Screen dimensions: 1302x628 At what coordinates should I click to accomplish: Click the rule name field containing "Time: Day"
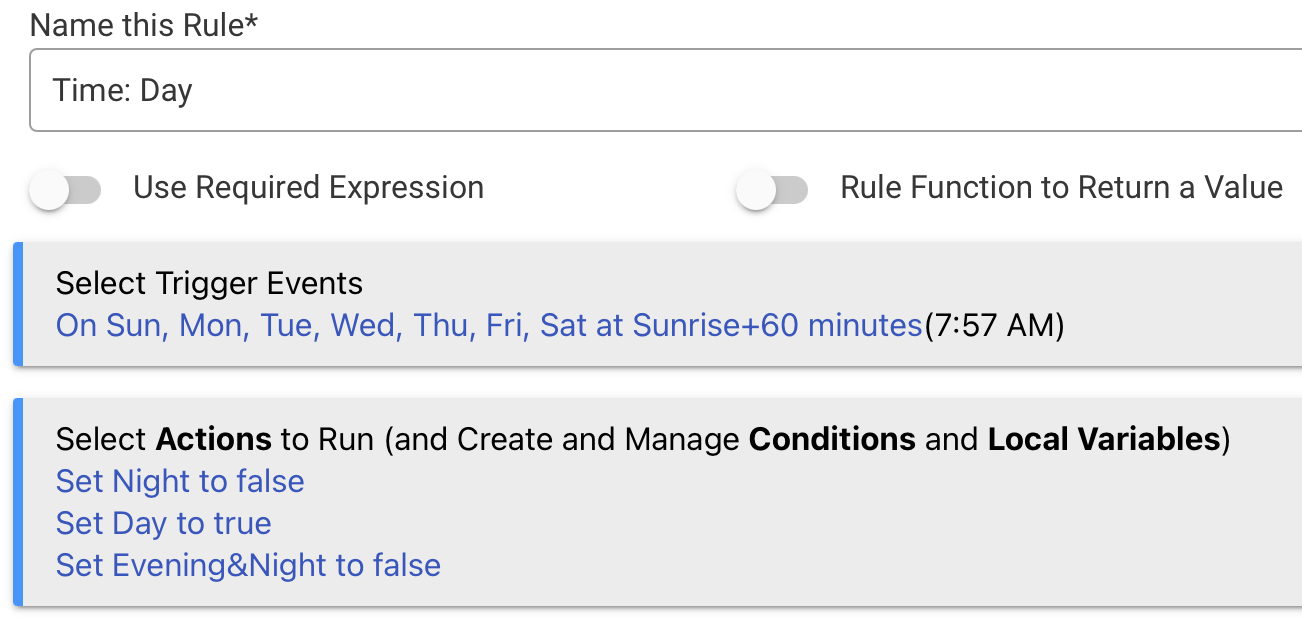click(x=660, y=91)
